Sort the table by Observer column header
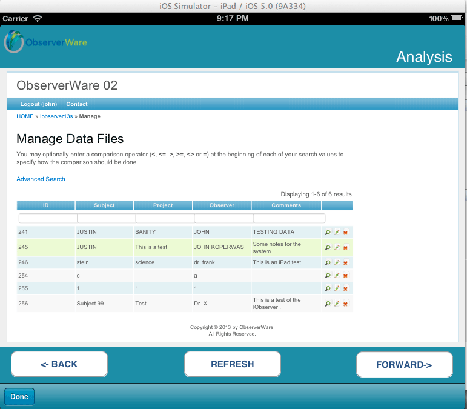This screenshot has height=409, width=467. click(222, 205)
